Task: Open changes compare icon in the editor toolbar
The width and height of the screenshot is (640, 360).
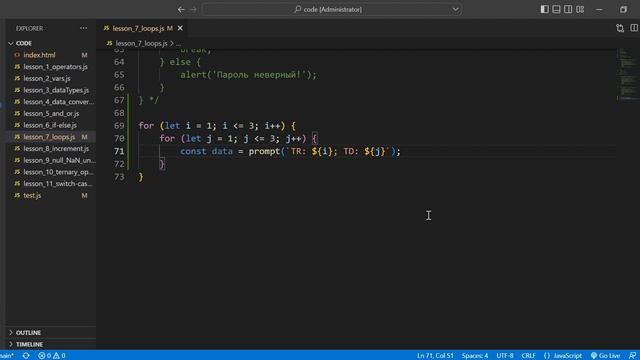Action: tap(620, 28)
